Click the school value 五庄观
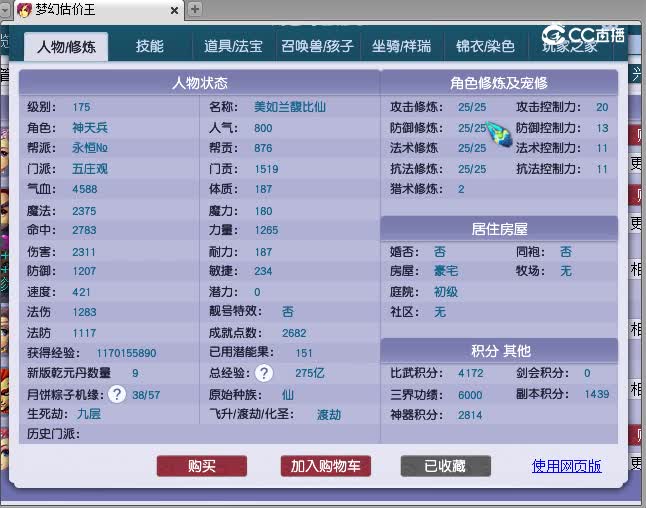The width and height of the screenshot is (646, 508). click(x=90, y=169)
